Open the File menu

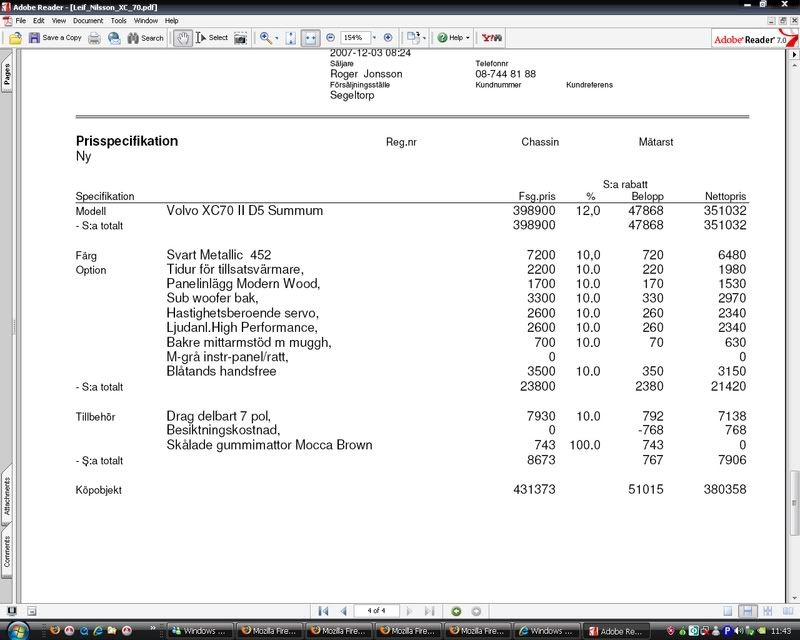click(x=20, y=21)
